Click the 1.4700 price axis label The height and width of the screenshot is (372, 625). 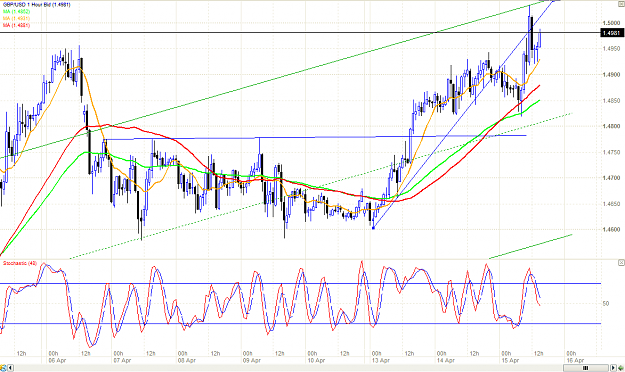point(611,178)
